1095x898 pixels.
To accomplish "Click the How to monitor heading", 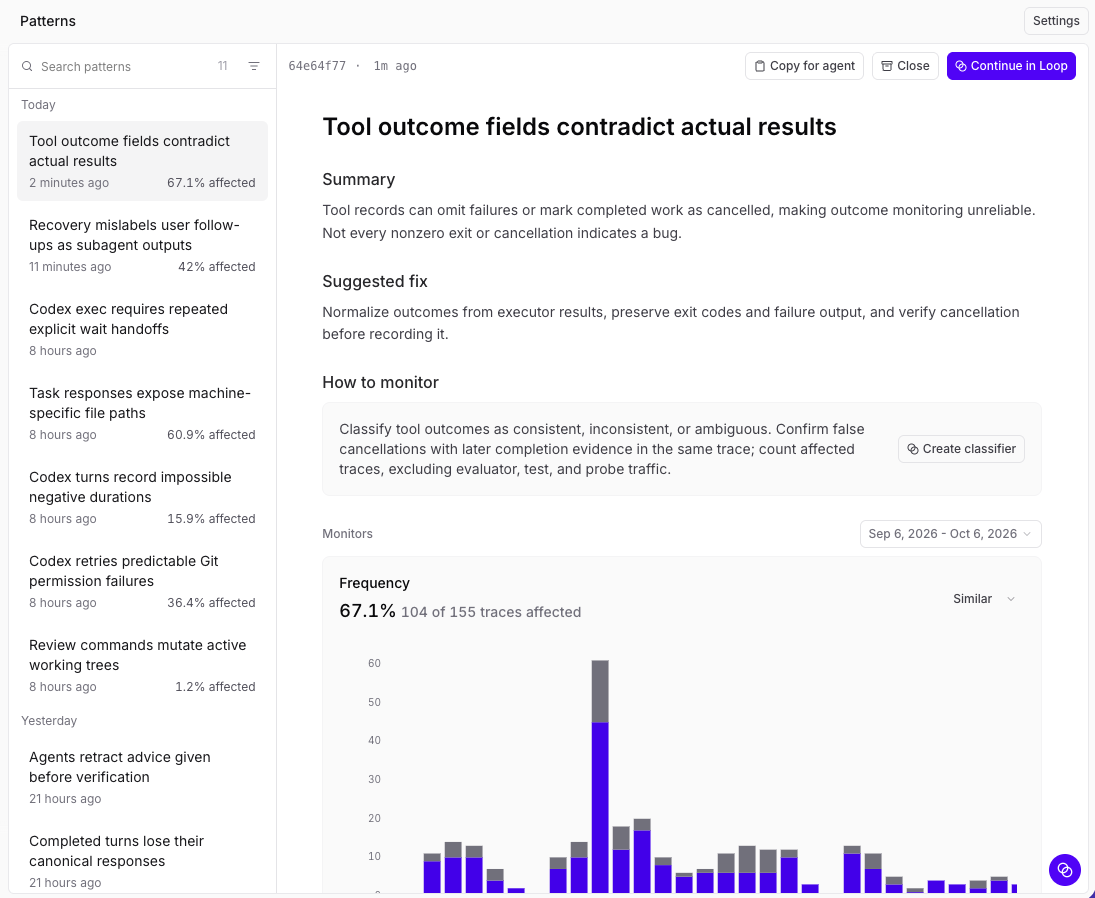I will coord(381,383).
